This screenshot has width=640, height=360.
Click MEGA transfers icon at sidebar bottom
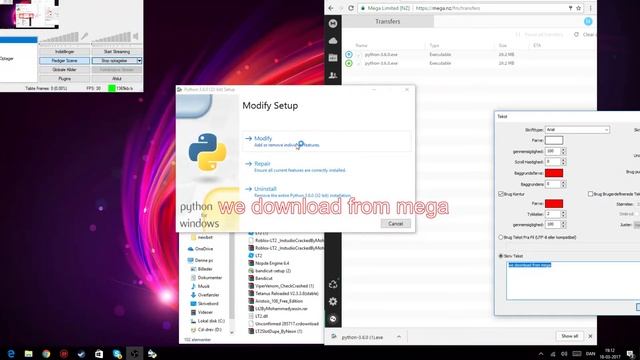pos(333,318)
